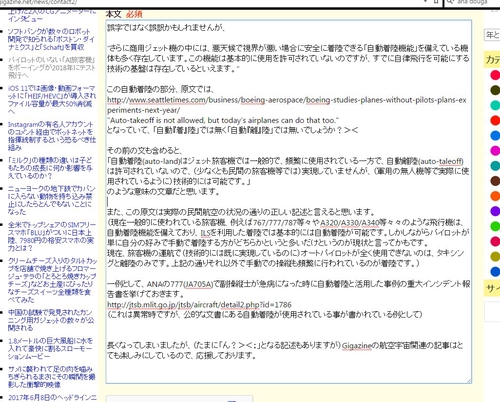Open the cream cheese tart cup sweets article
The image size is (500, 402).
point(52,280)
